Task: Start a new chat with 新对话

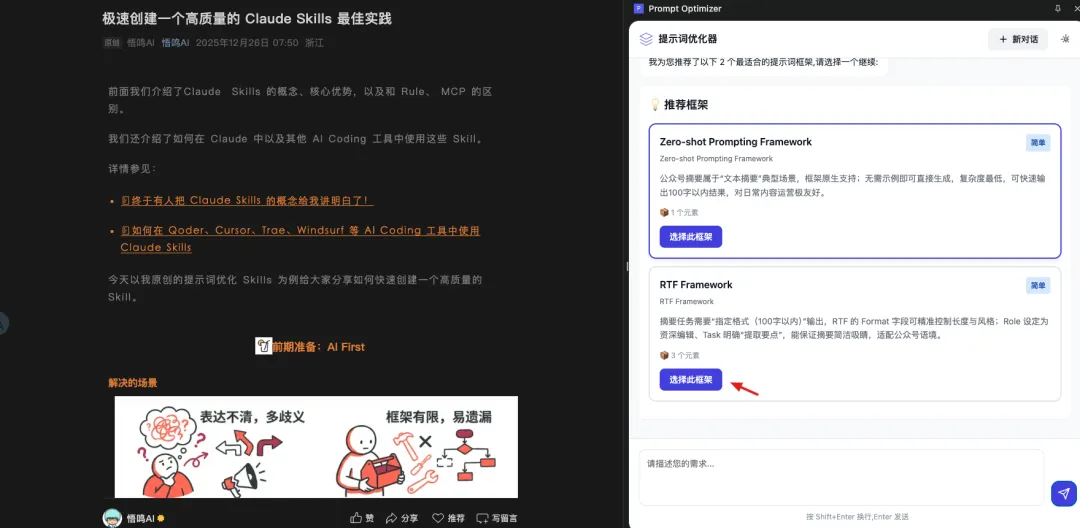Action: click(1018, 39)
